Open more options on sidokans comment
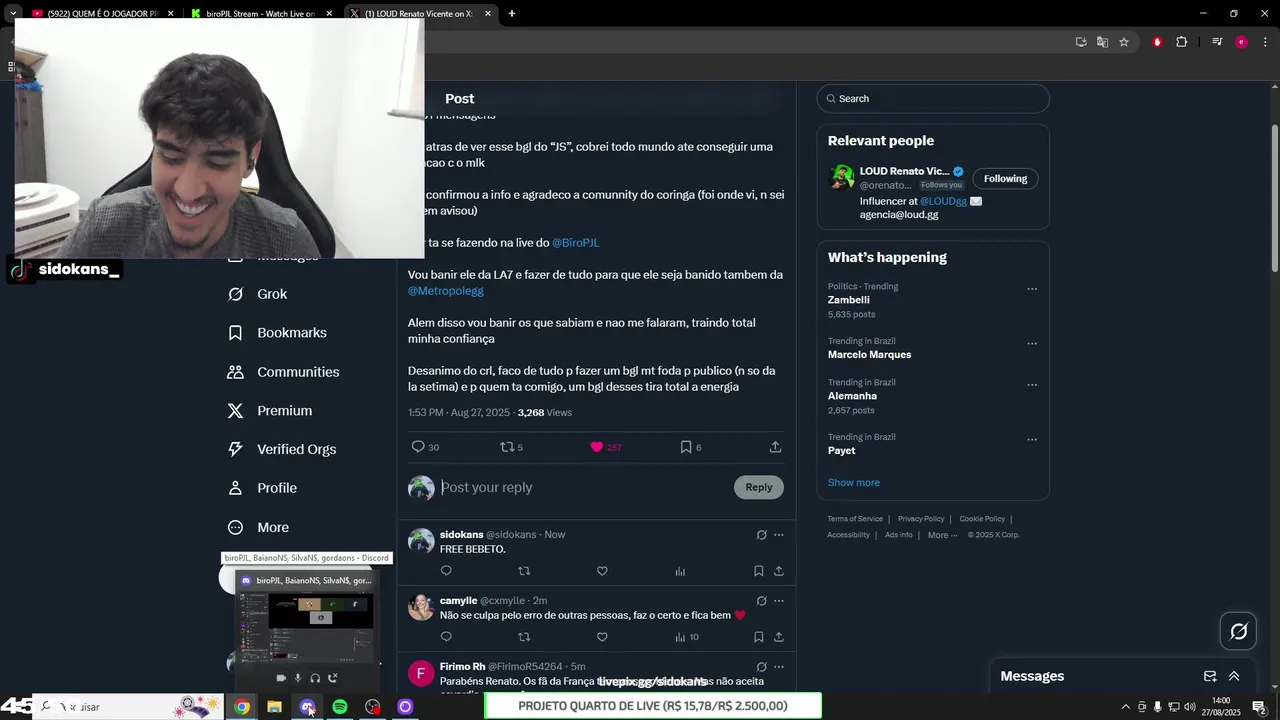The width and height of the screenshot is (1280, 720). point(779,535)
